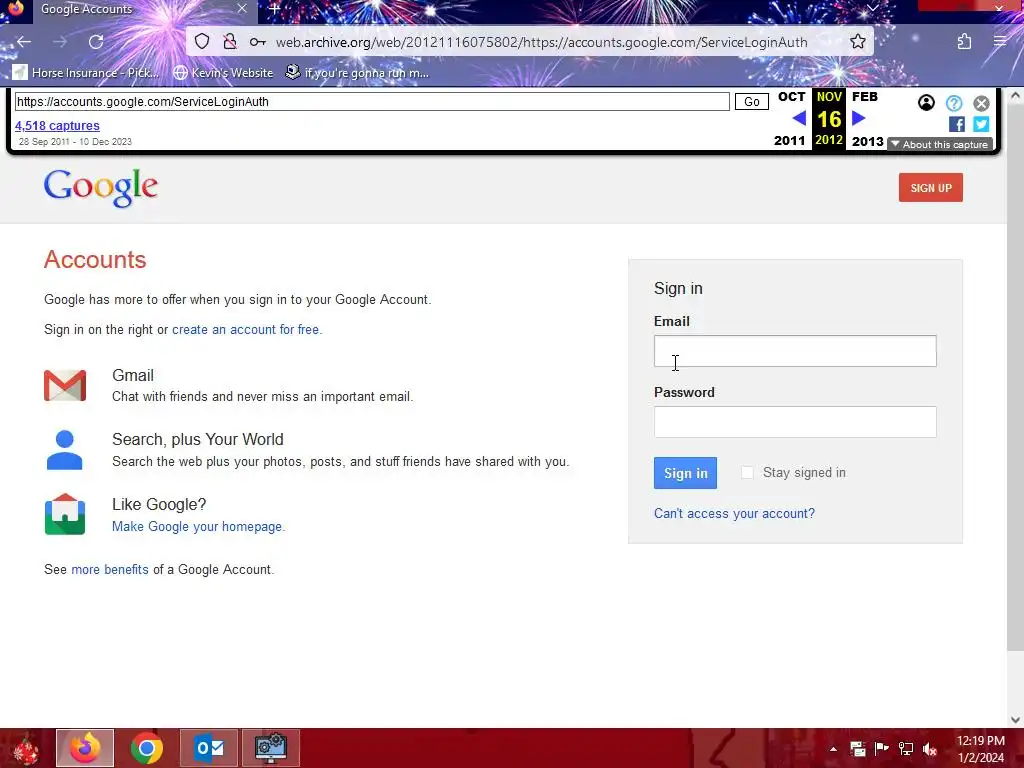Open a new tab with plus button
The image size is (1024, 768).
point(274,9)
